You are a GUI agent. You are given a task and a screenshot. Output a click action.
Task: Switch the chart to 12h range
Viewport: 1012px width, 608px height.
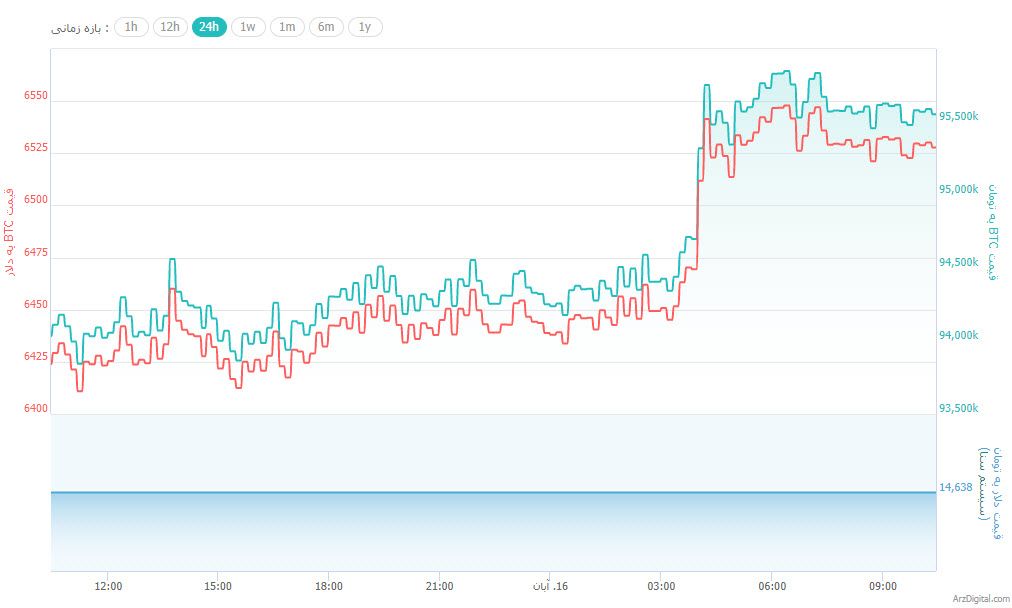click(170, 27)
